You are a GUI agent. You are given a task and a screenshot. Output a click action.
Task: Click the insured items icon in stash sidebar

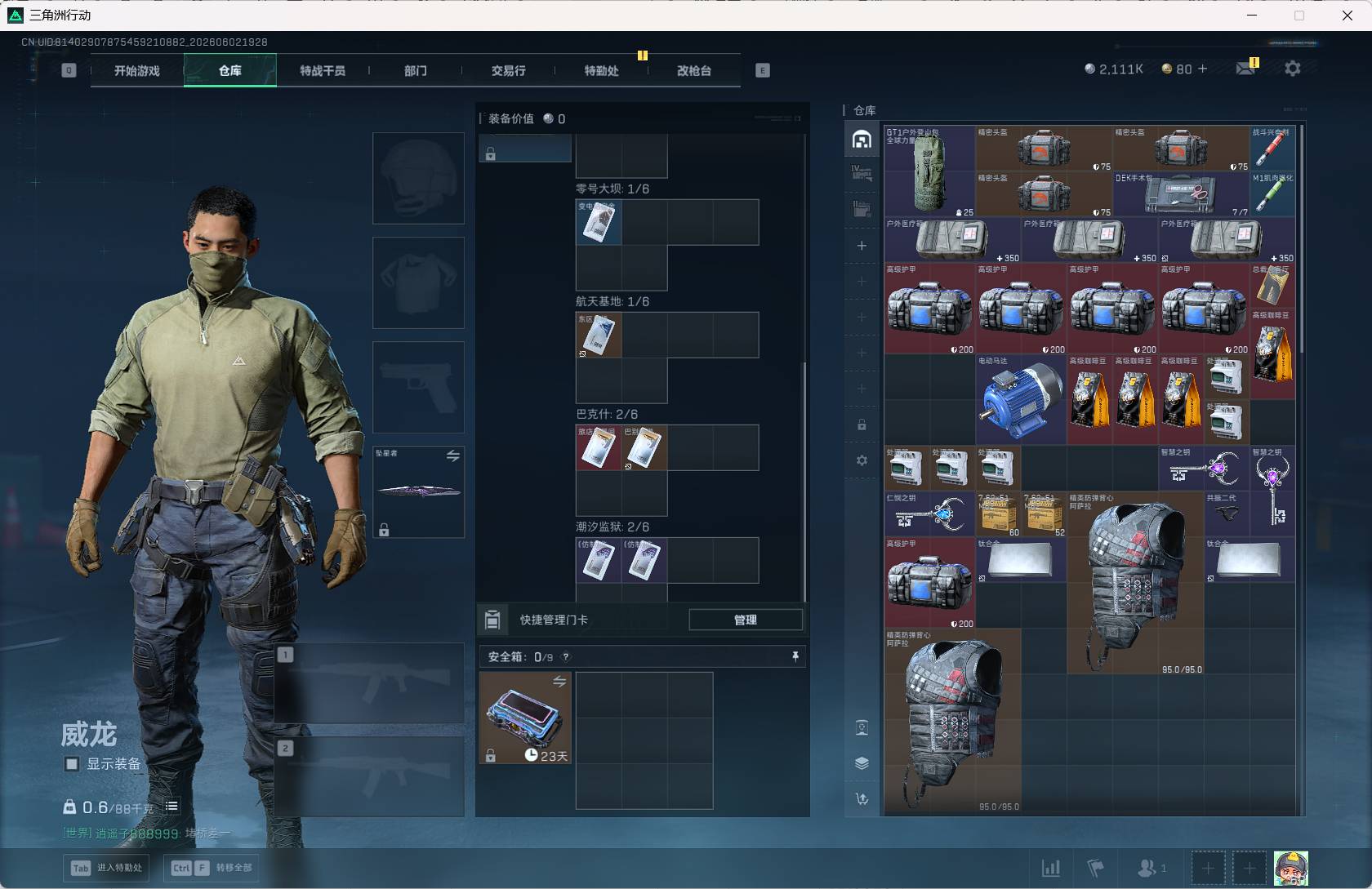coord(862,727)
